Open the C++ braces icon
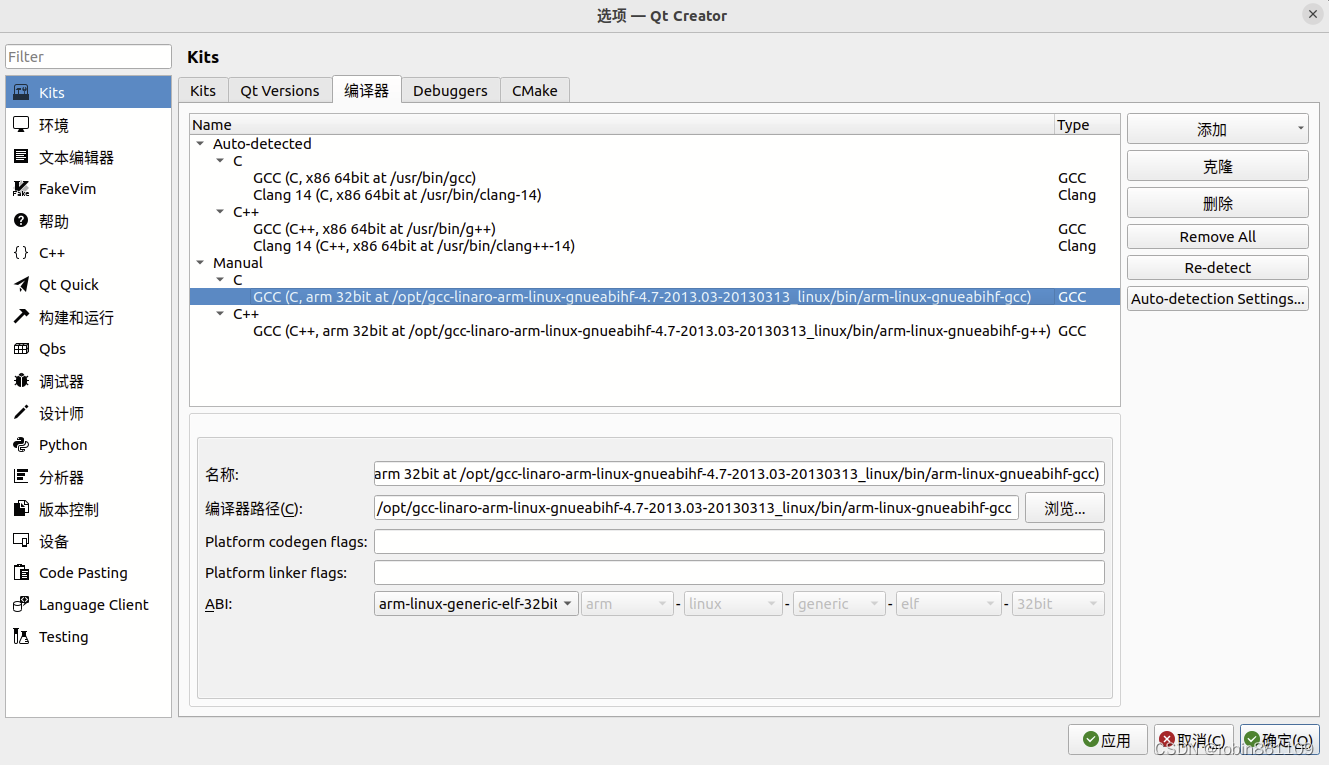The width and height of the screenshot is (1329, 765). click(x=21, y=252)
